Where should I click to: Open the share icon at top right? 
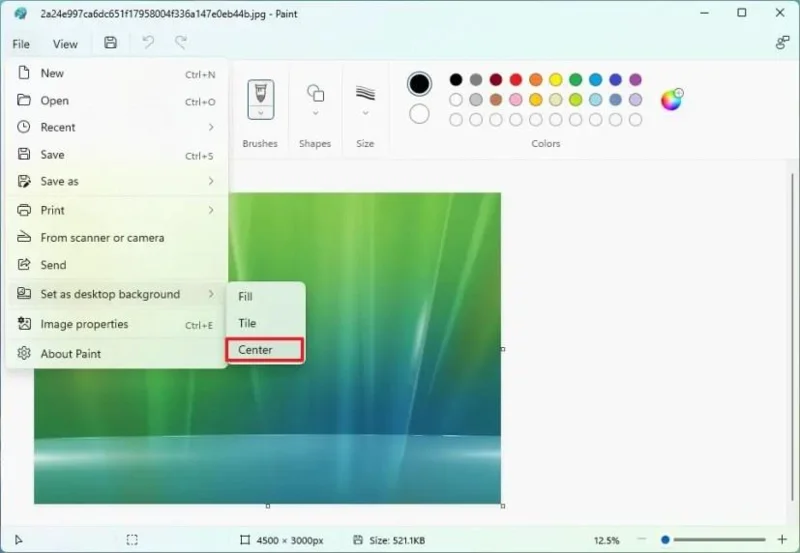pyautogui.click(x=782, y=43)
